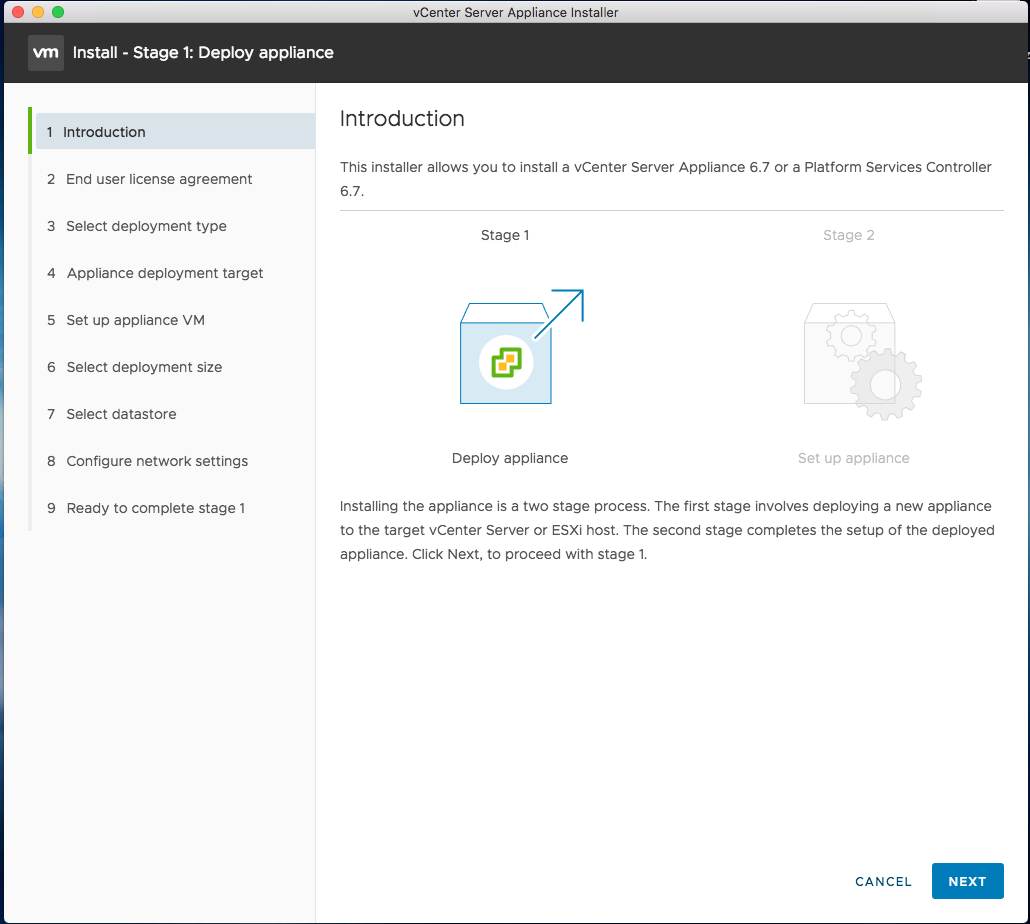This screenshot has height=924, width=1030.
Task: Click the CANCEL button
Action: 883,881
